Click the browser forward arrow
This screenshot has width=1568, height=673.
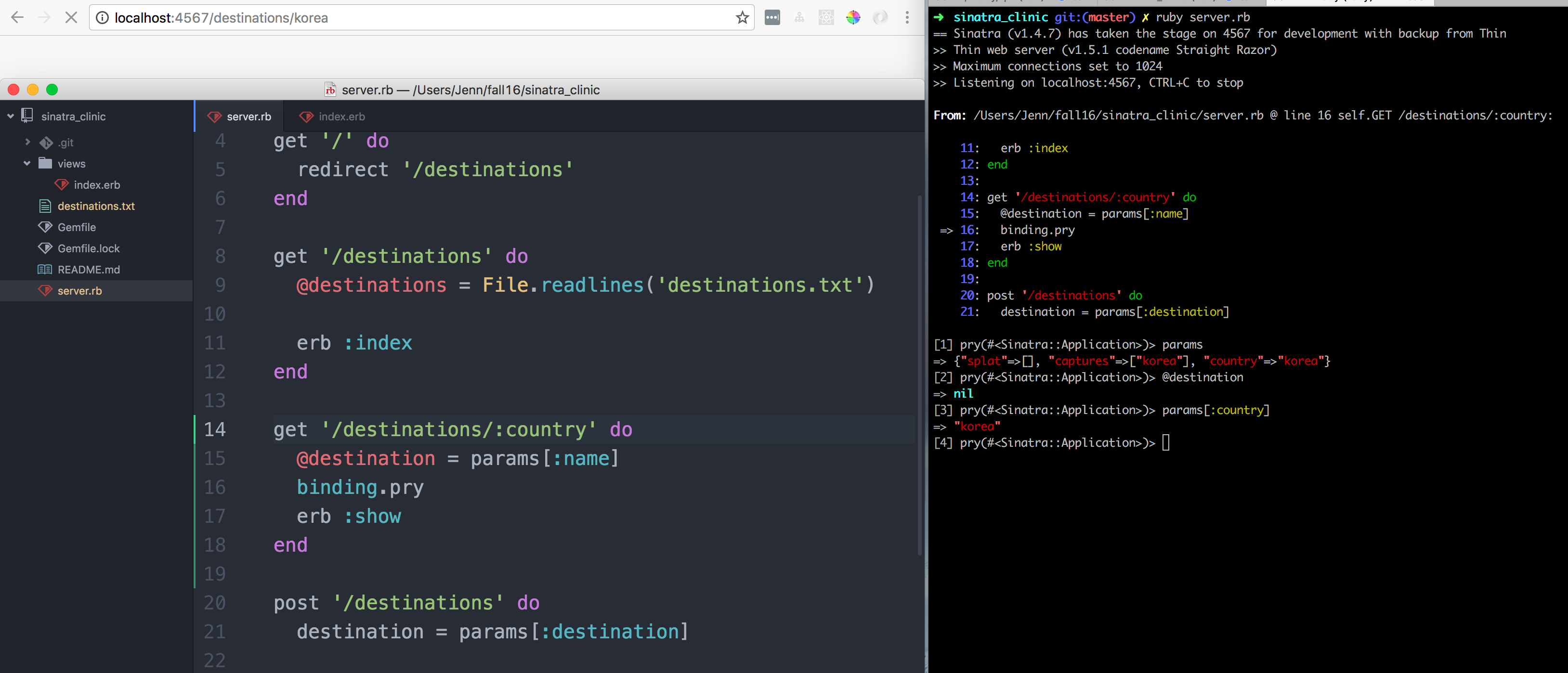(44, 18)
